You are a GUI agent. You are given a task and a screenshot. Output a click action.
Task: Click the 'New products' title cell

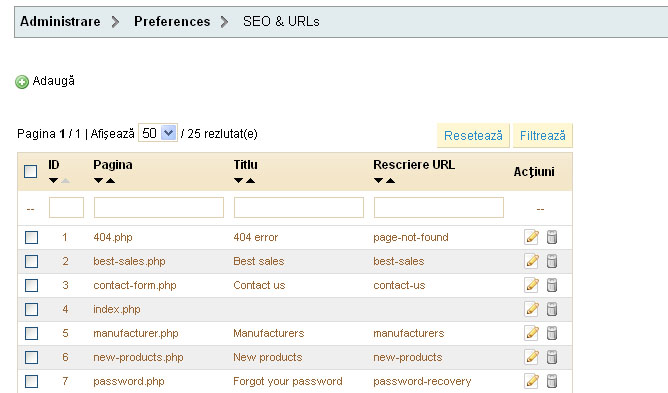pyautogui.click(x=268, y=357)
